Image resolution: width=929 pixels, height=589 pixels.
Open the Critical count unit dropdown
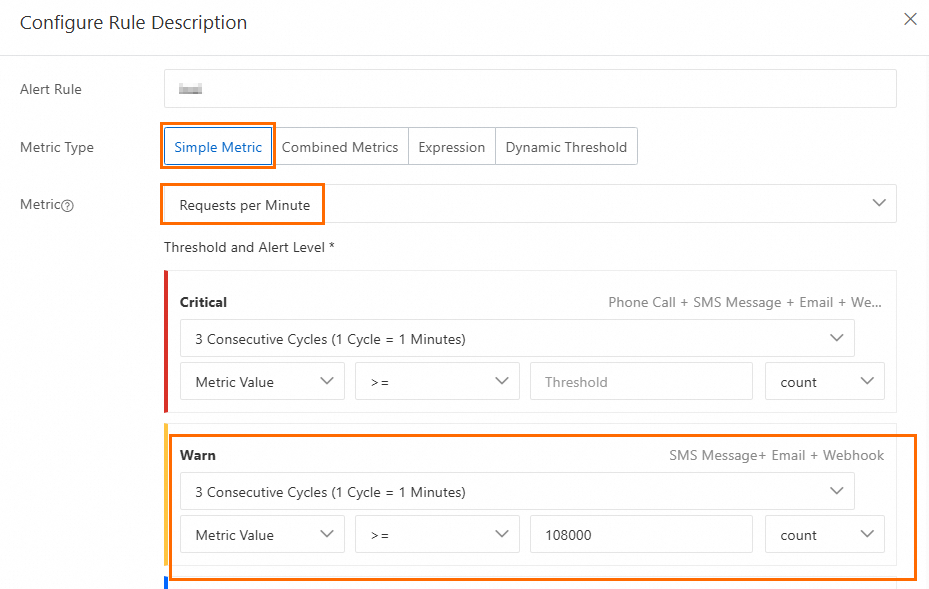point(824,382)
